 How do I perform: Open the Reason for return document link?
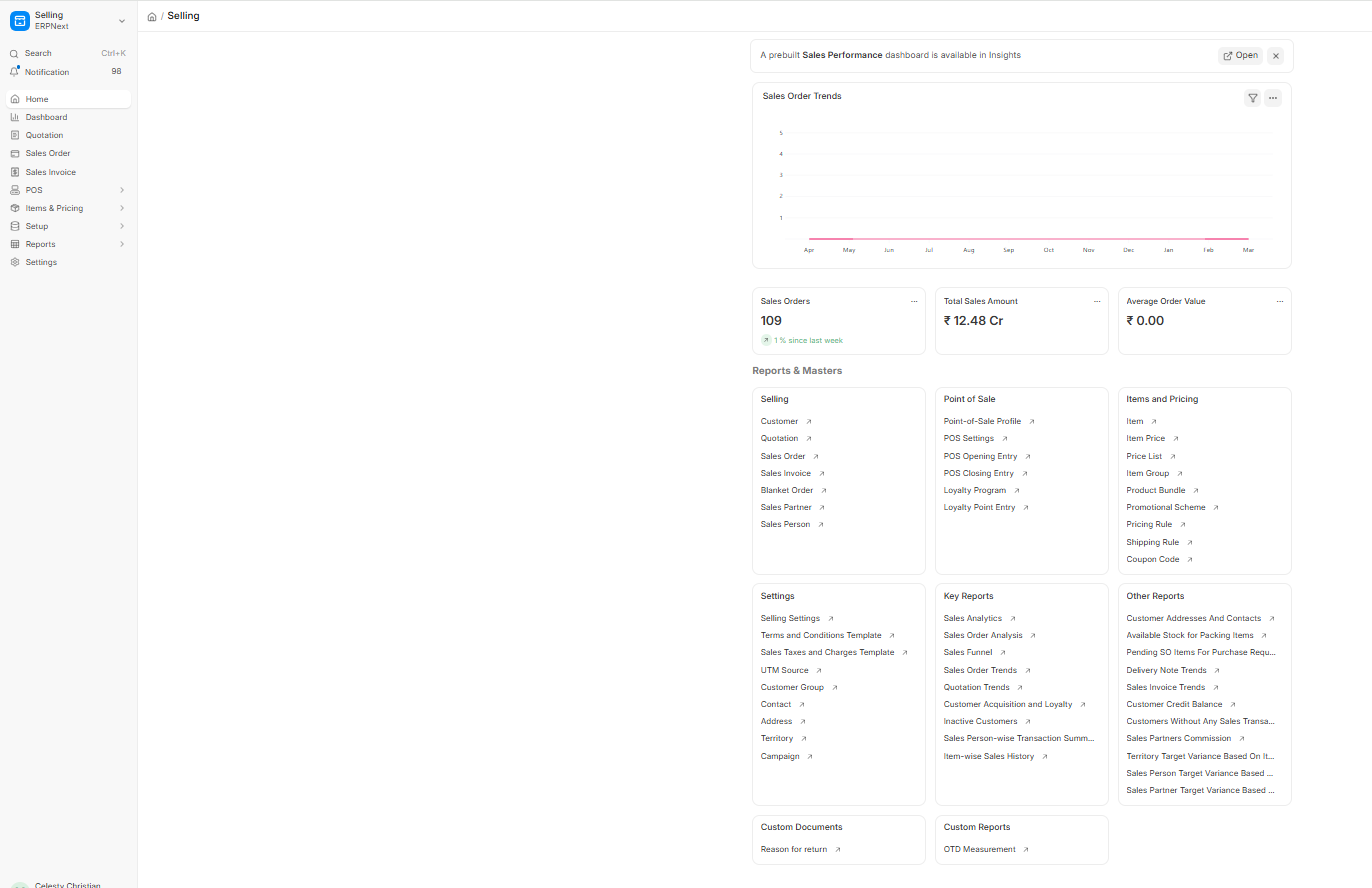click(794, 850)
